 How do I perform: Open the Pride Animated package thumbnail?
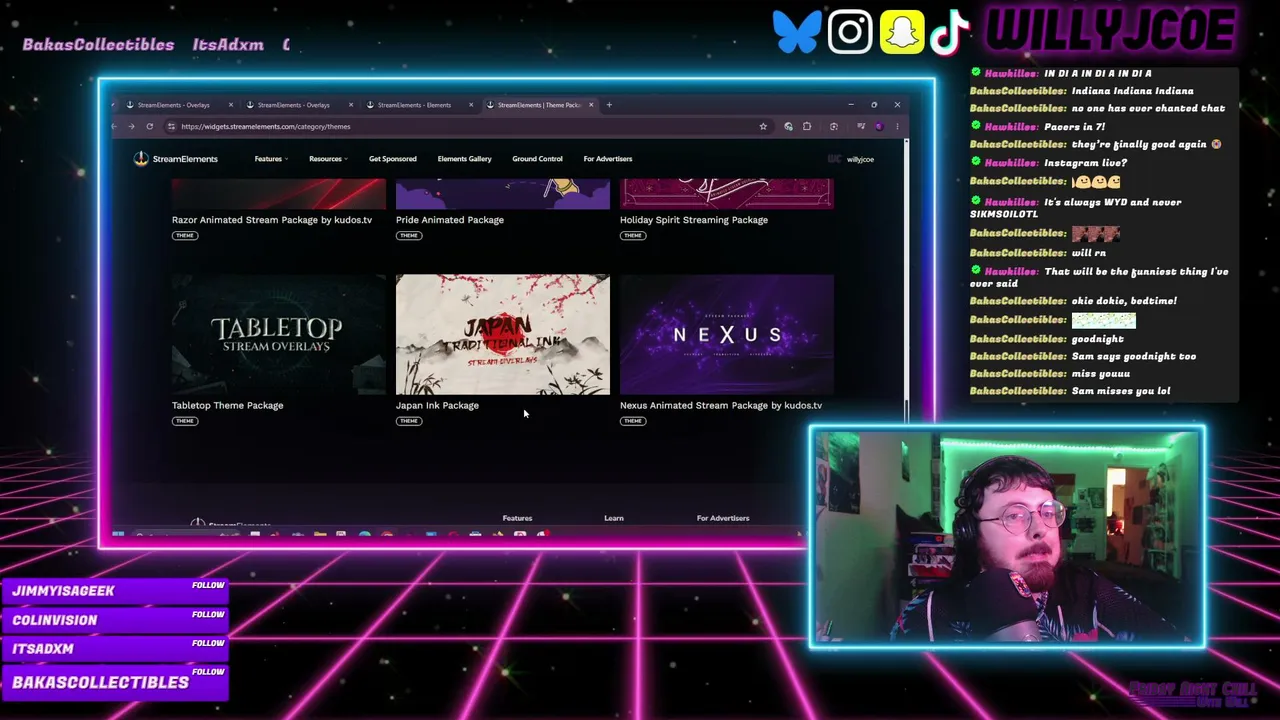tap(503, 194)
